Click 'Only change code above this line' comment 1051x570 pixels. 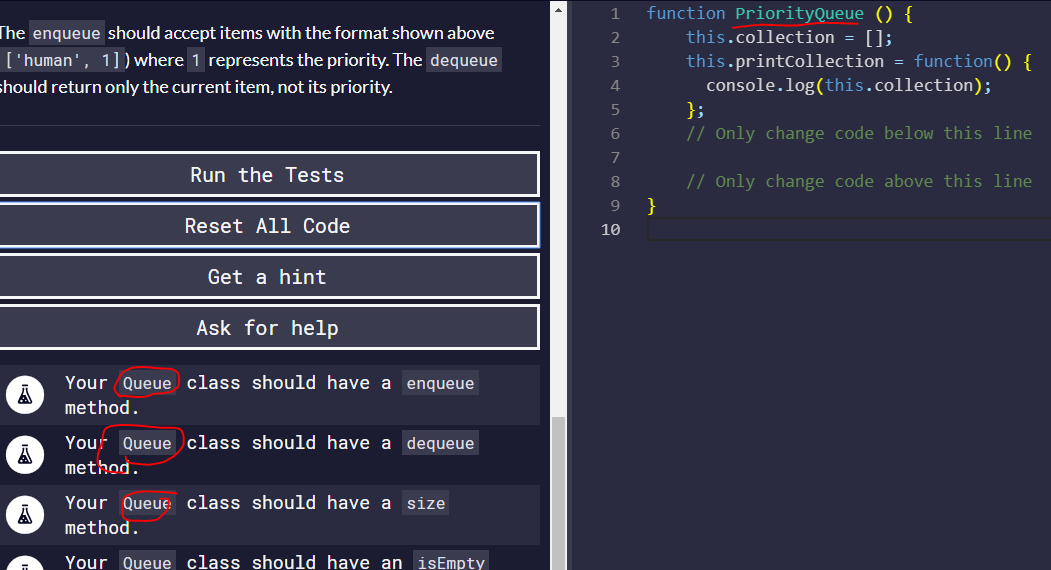[x=859, y=181]
